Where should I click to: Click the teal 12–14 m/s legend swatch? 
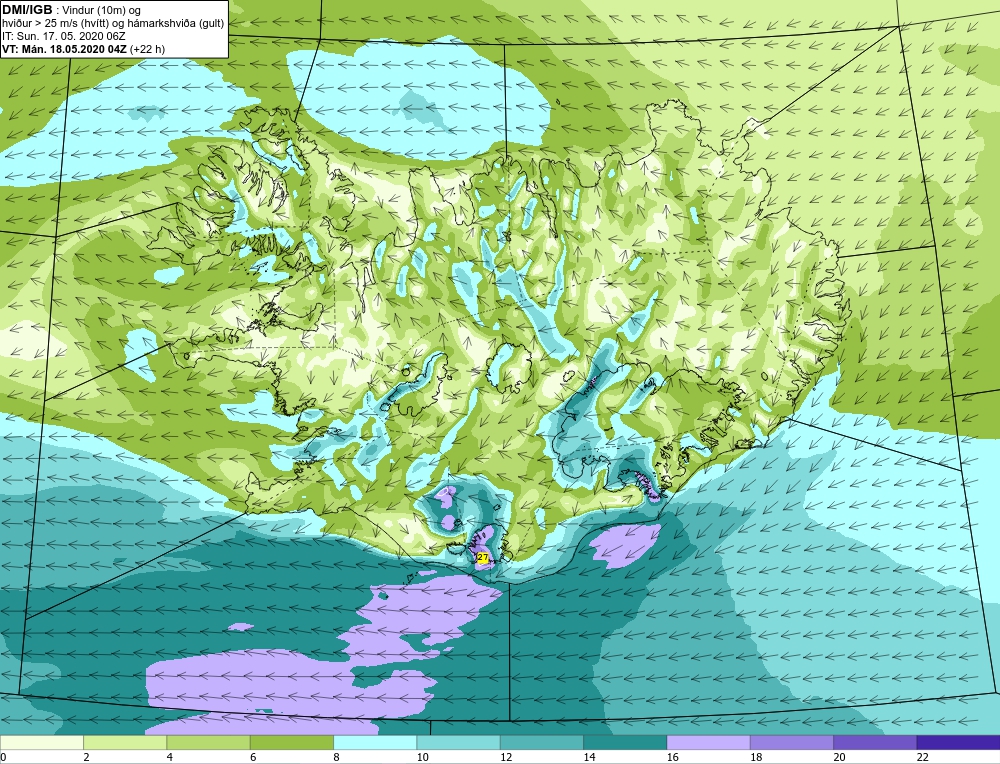coord(542,742)
